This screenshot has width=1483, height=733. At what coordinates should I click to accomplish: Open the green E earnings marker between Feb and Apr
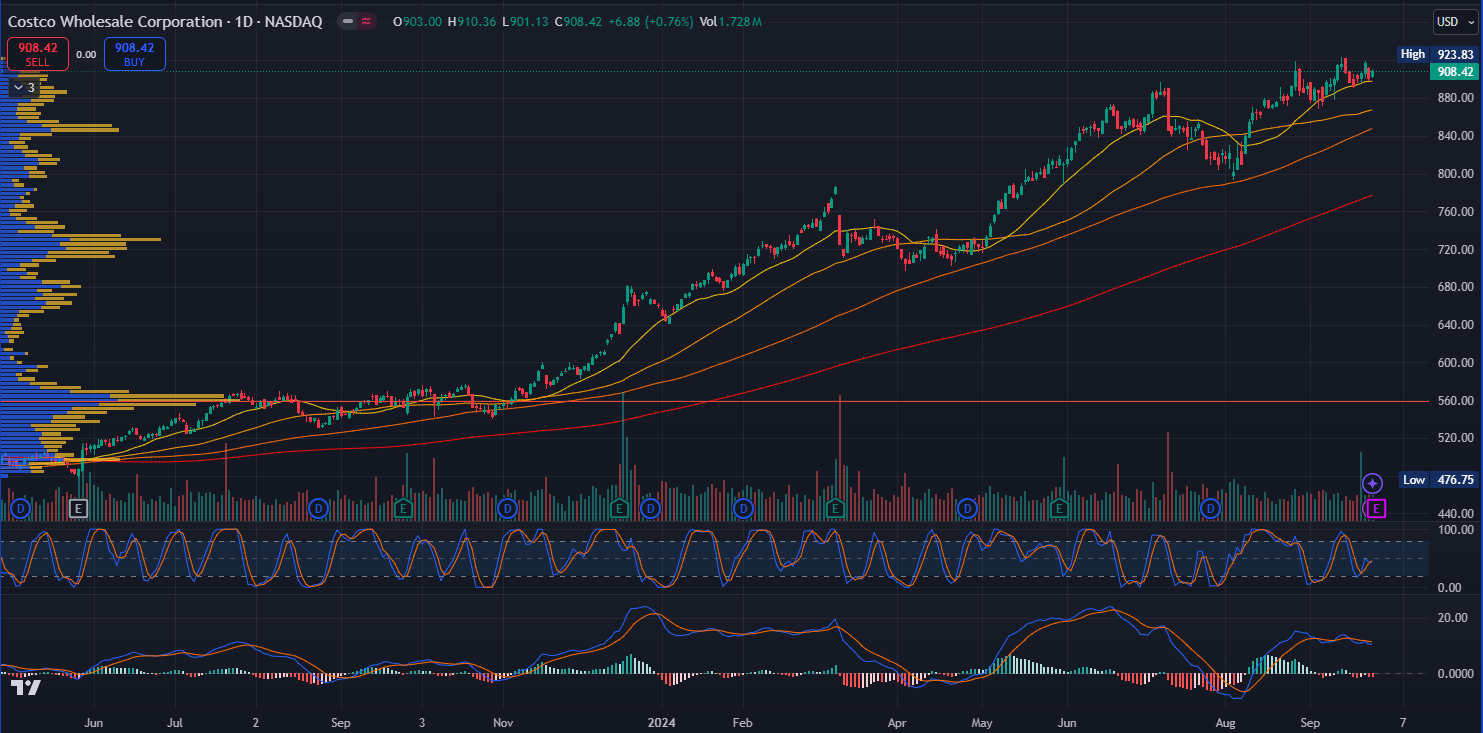coord(833,509)
